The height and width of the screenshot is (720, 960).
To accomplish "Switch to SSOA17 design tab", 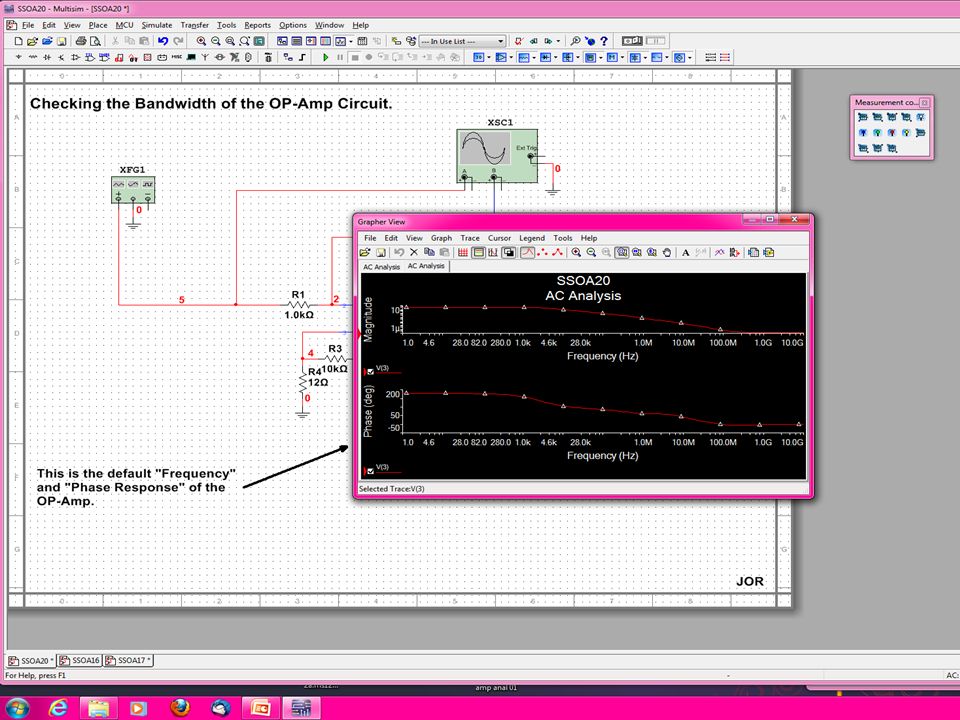I will (127, 661).
